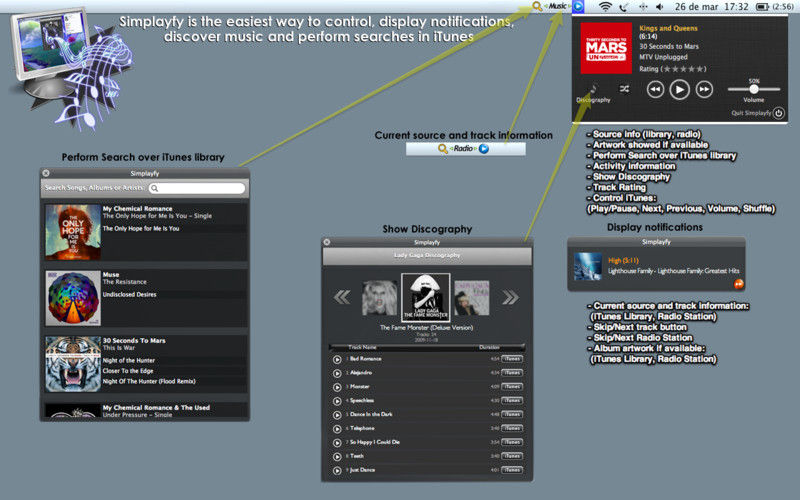This screenshot has height=500, width=800.
Task: Click the search magnifier beside the Music label
Action: (537, 6)
